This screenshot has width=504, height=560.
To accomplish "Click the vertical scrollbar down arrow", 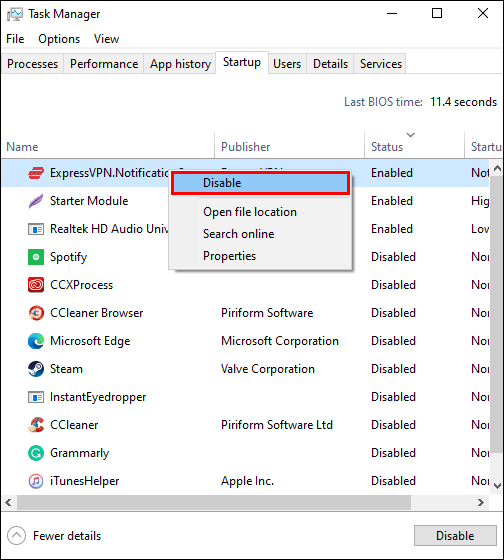I will (497, 485).
